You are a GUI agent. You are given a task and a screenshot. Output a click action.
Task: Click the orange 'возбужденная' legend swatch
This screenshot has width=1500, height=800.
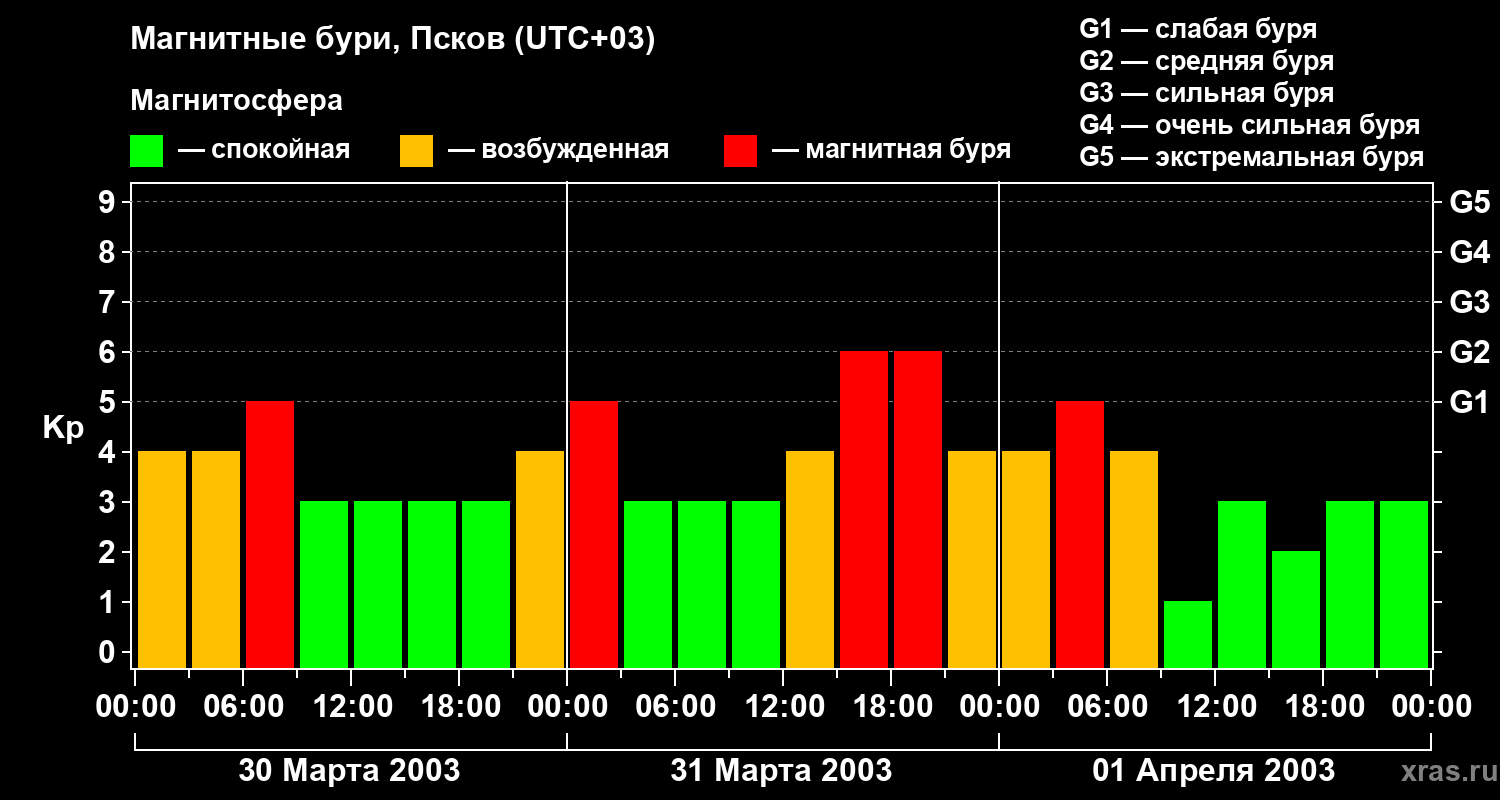[x=417, y=151]
